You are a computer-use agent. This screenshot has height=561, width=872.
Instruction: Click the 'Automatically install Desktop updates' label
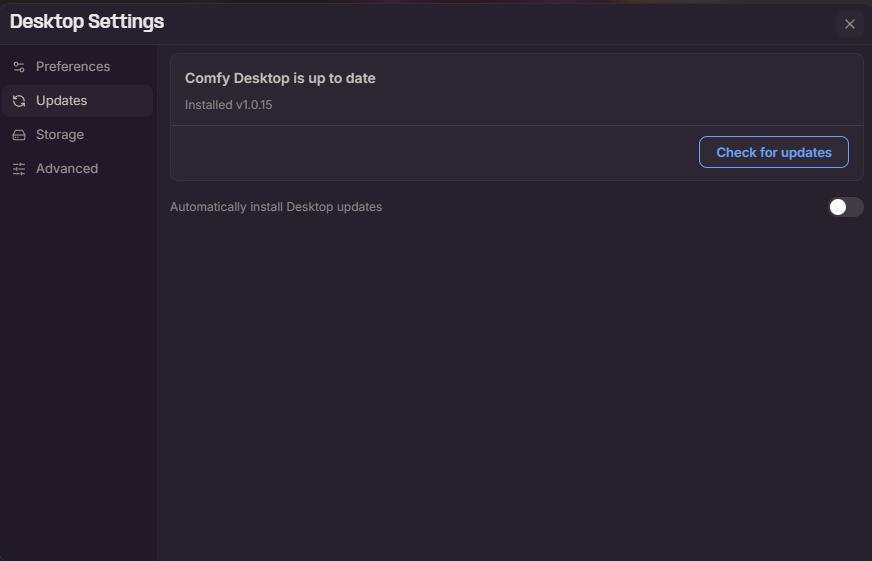pos(276,207)
